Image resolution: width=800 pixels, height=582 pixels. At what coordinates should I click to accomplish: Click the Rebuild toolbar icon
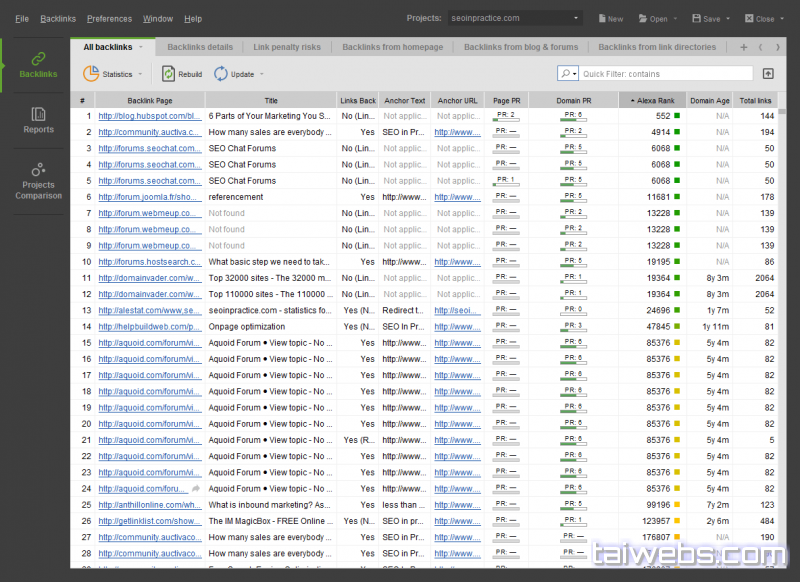(x=169, y=73)
